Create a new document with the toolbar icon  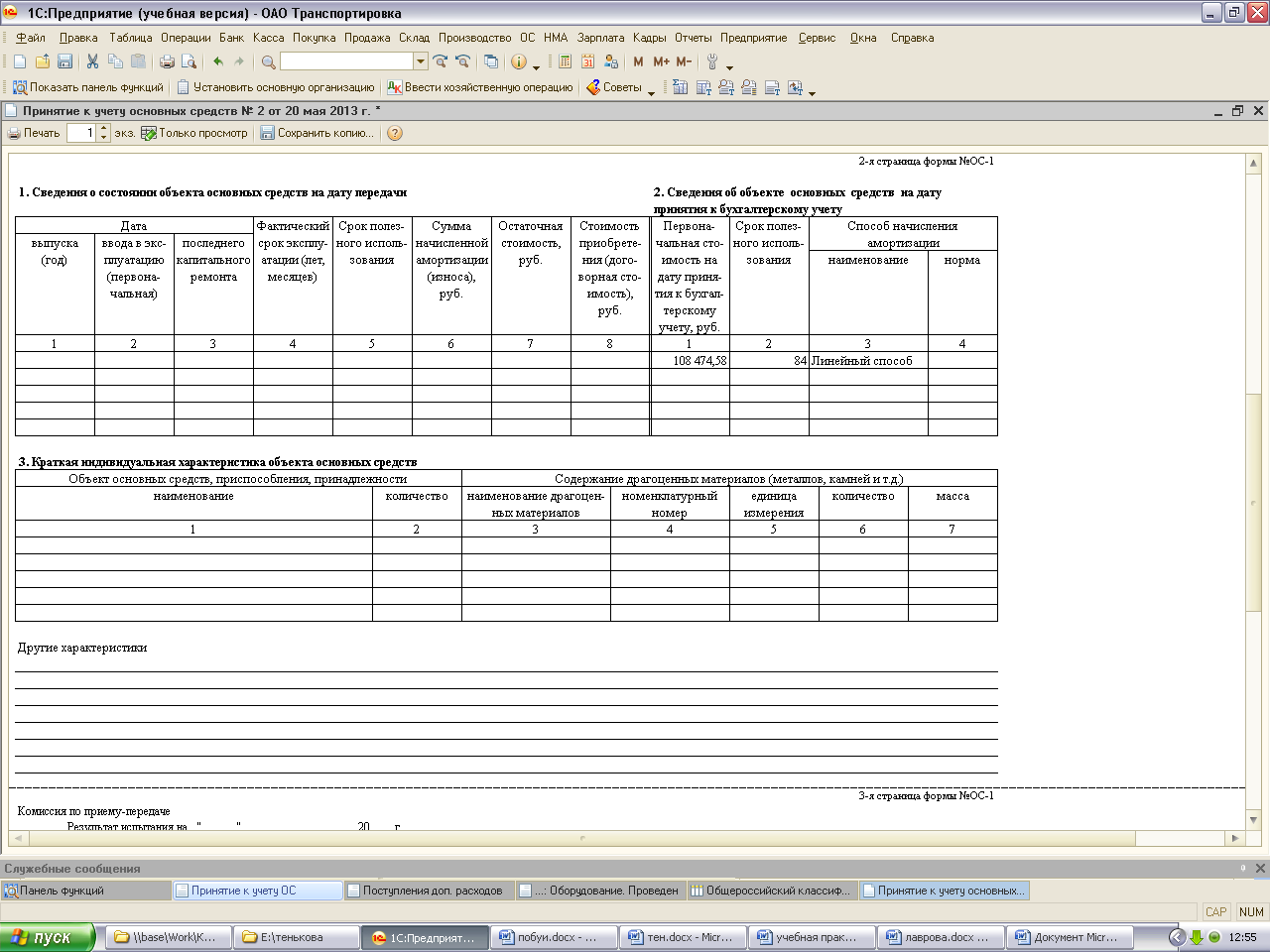pos(20,61)
